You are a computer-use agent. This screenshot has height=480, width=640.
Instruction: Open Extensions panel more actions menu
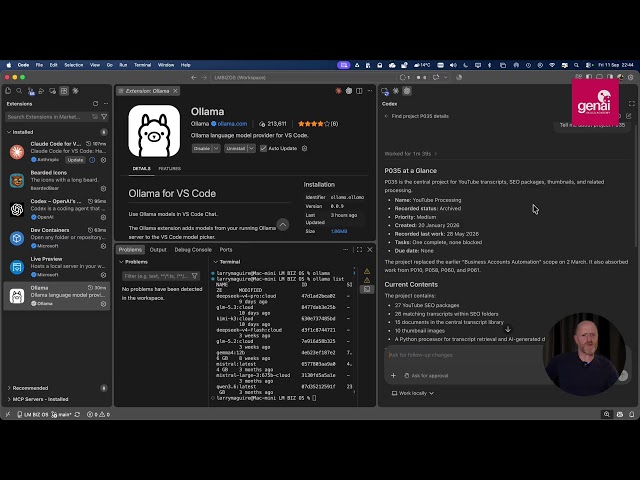[106, 104]
